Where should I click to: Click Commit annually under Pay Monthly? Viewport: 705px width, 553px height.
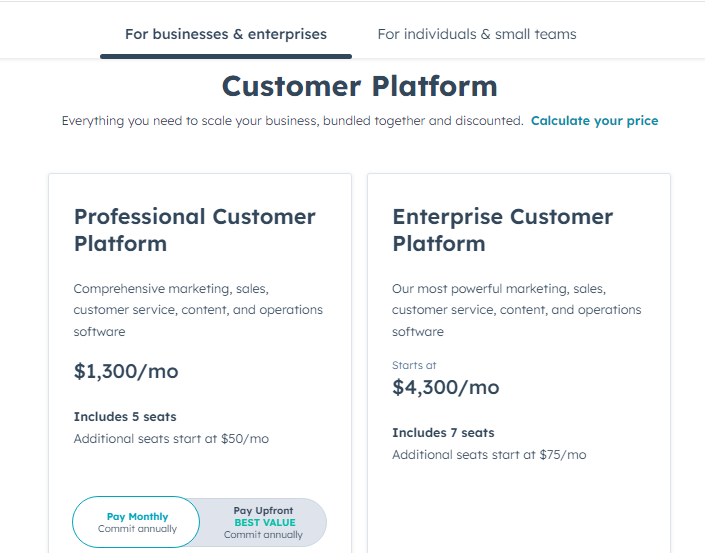[x=138, y=529]
